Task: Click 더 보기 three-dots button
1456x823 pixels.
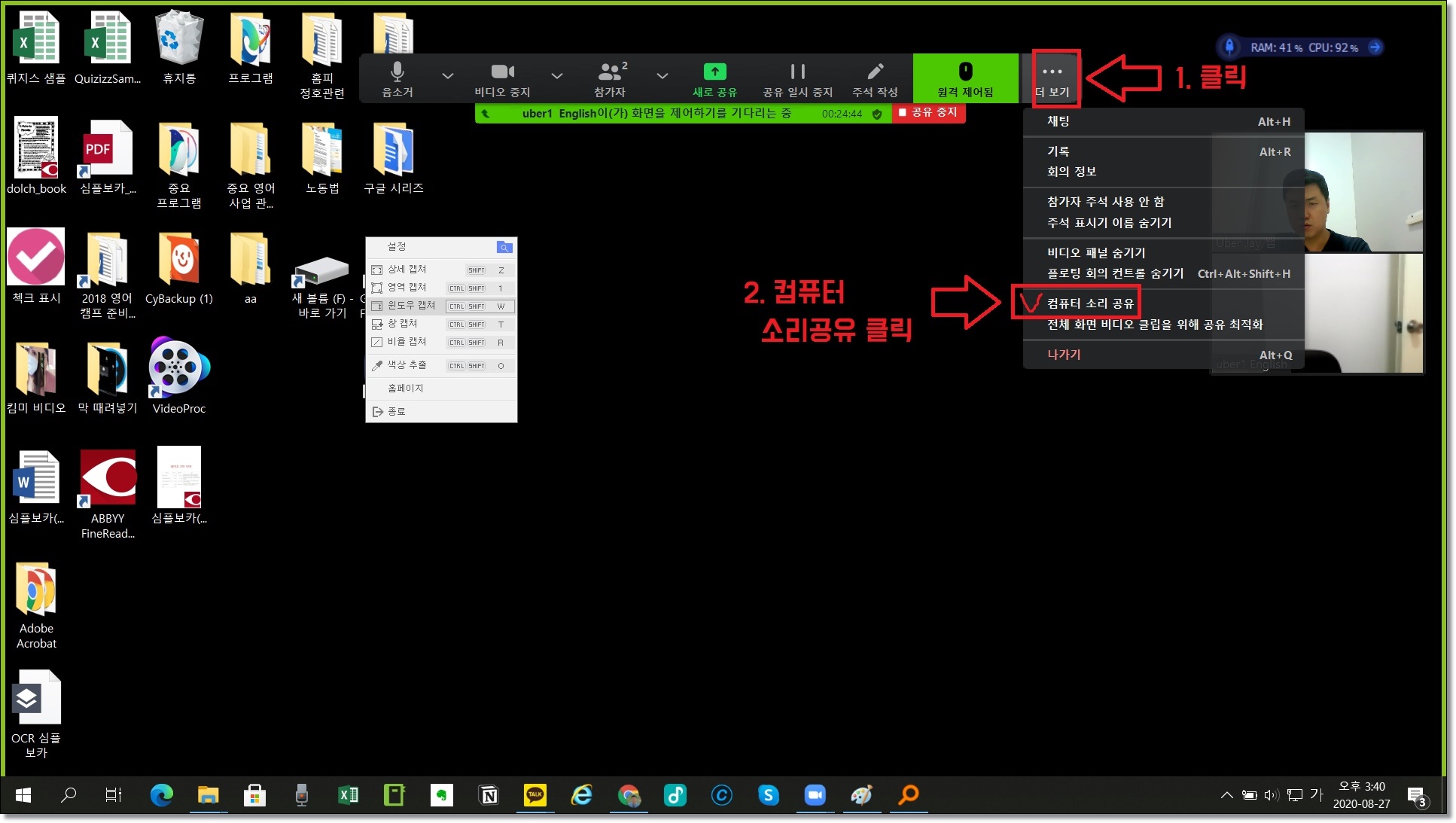Action: pyautogui.click(x=1052, y=78)
